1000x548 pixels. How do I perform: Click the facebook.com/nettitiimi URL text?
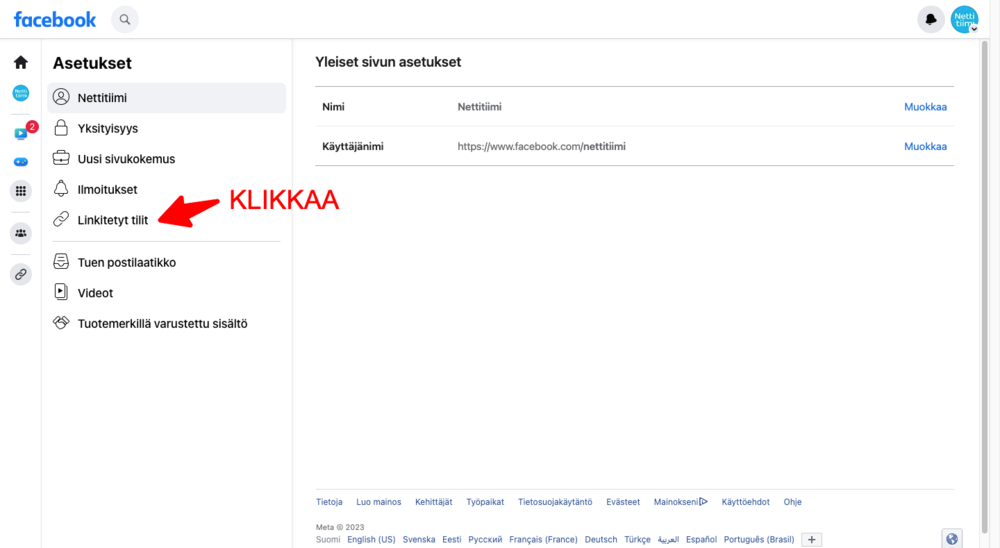pos(541,146)
